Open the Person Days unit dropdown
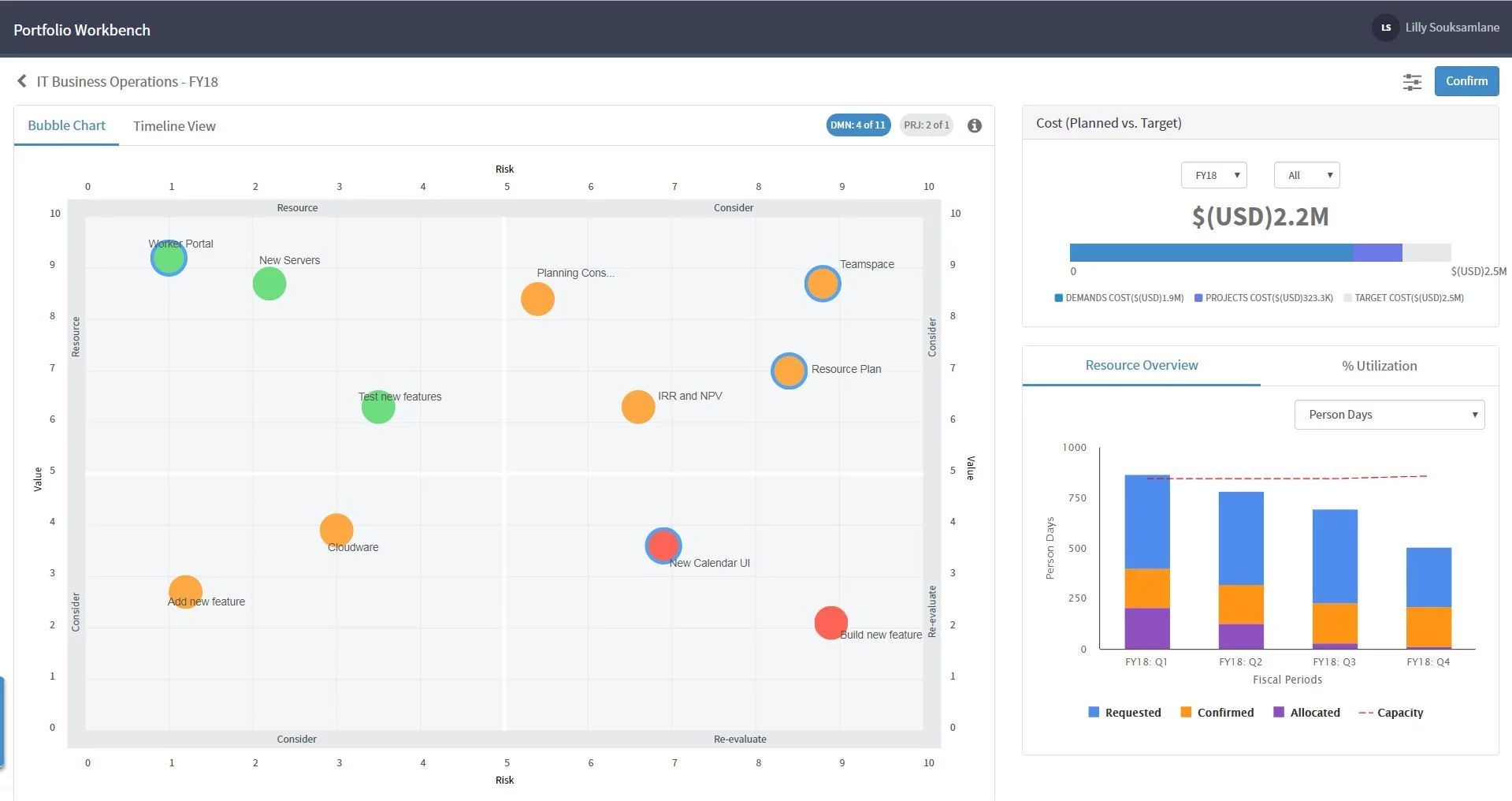The height and width of the screenshot is (801, 1512). coord(1388,414)
